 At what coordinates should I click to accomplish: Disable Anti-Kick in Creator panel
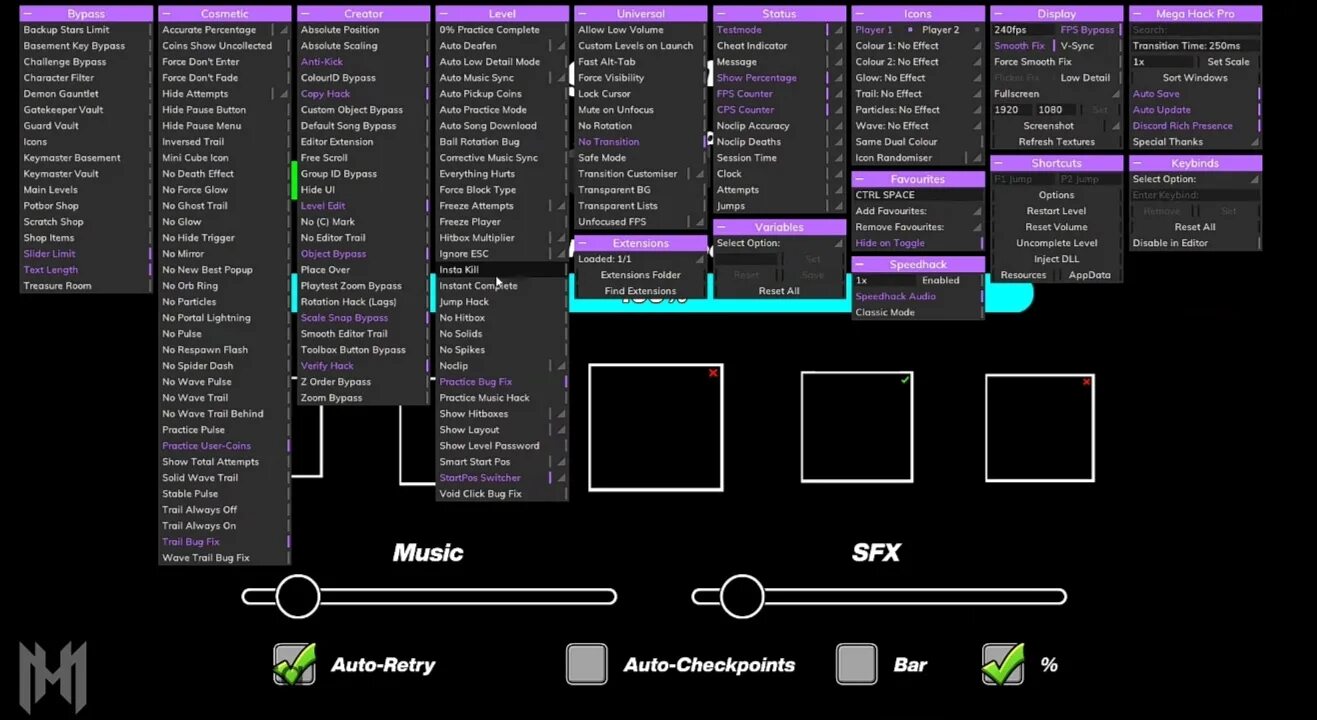click(x=362, y=62)
